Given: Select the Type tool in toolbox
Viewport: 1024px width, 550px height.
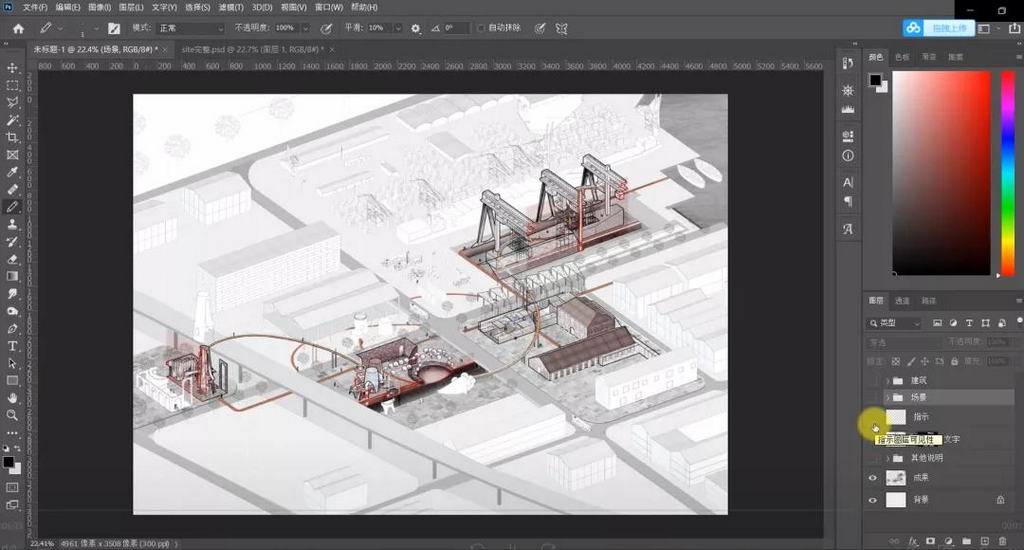Looking at the screenshot, I should tap(13, 345).
